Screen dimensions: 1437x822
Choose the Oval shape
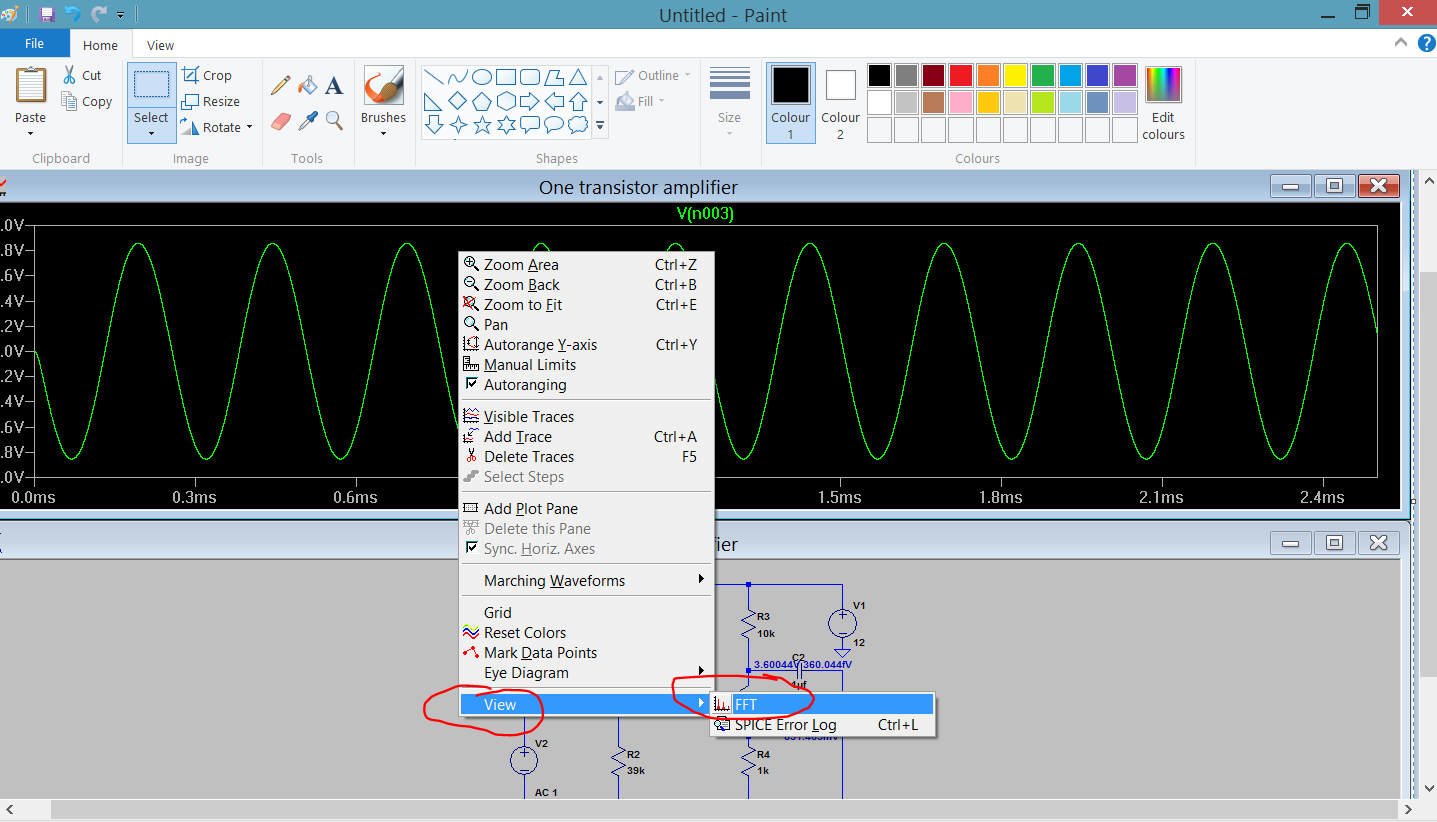click(x=482, y=77)
